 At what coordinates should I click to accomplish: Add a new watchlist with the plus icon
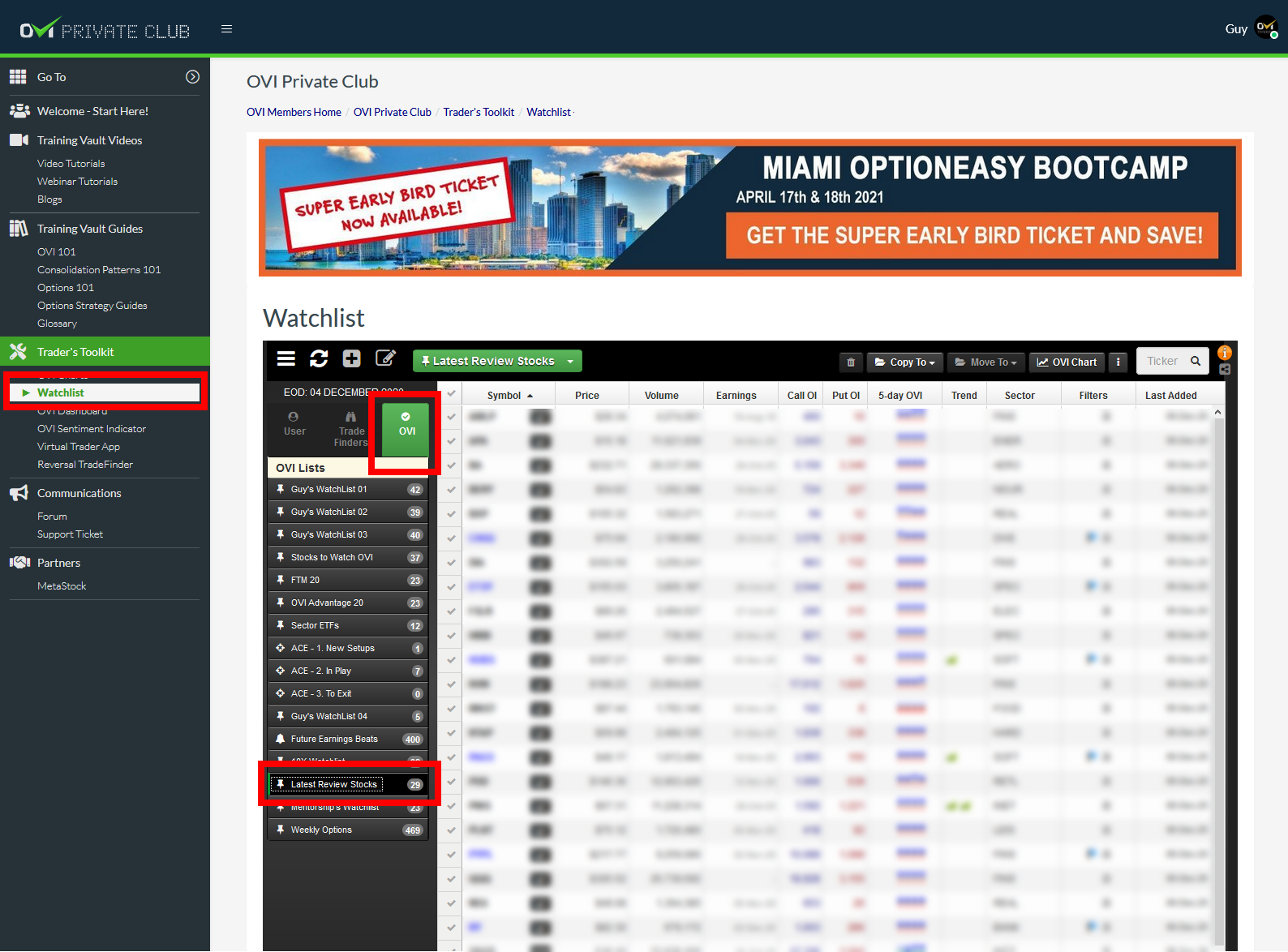point(352,358)
